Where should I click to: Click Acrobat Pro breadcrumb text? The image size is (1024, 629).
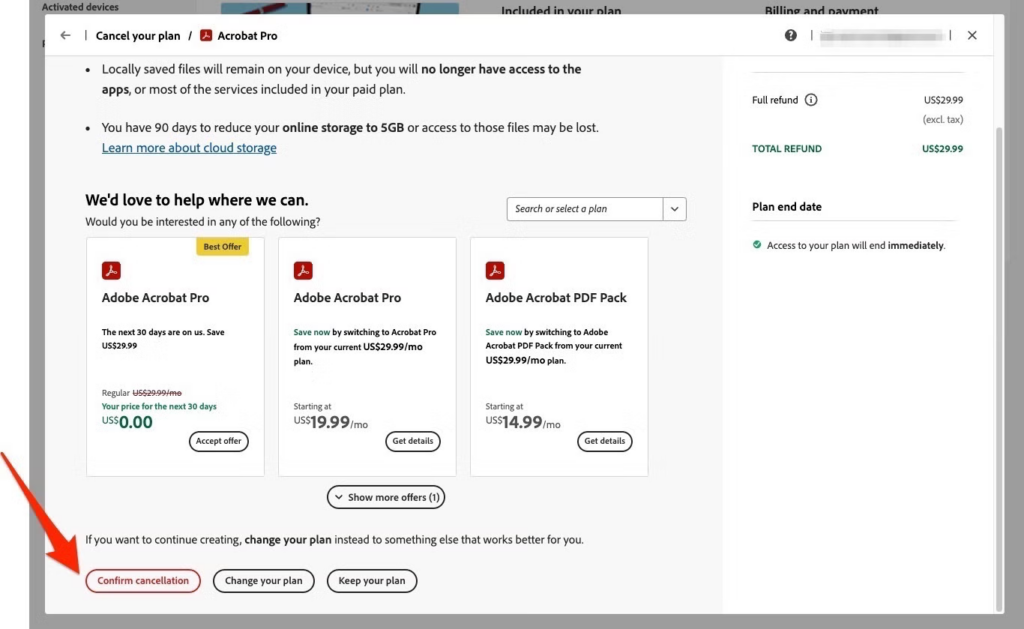(248, 36)
